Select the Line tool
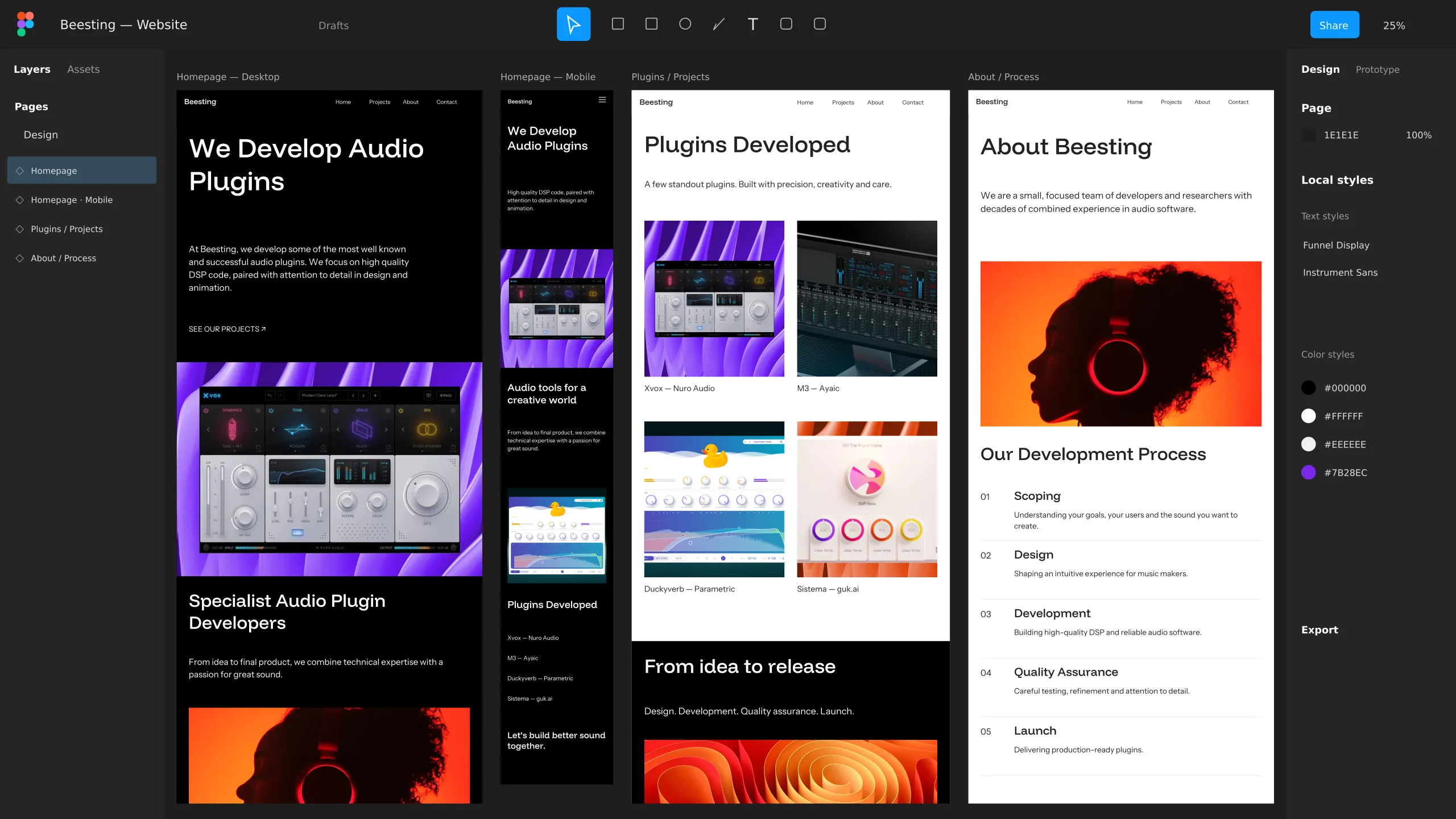Screen dimensions: 1456x819 click(x=719, y=24)
